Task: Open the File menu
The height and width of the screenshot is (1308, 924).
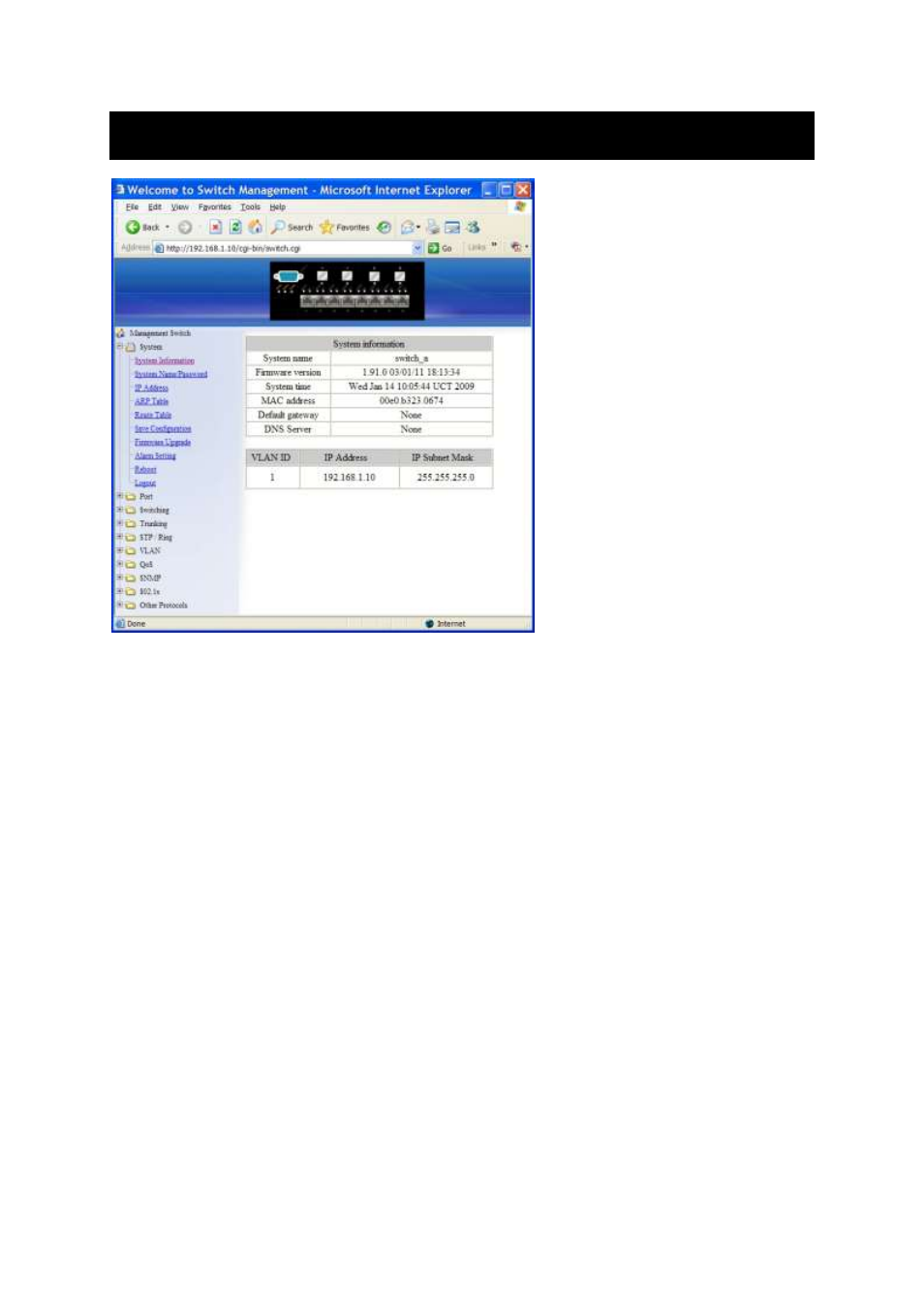Action: pyautogui.click(x=132, y=207)
